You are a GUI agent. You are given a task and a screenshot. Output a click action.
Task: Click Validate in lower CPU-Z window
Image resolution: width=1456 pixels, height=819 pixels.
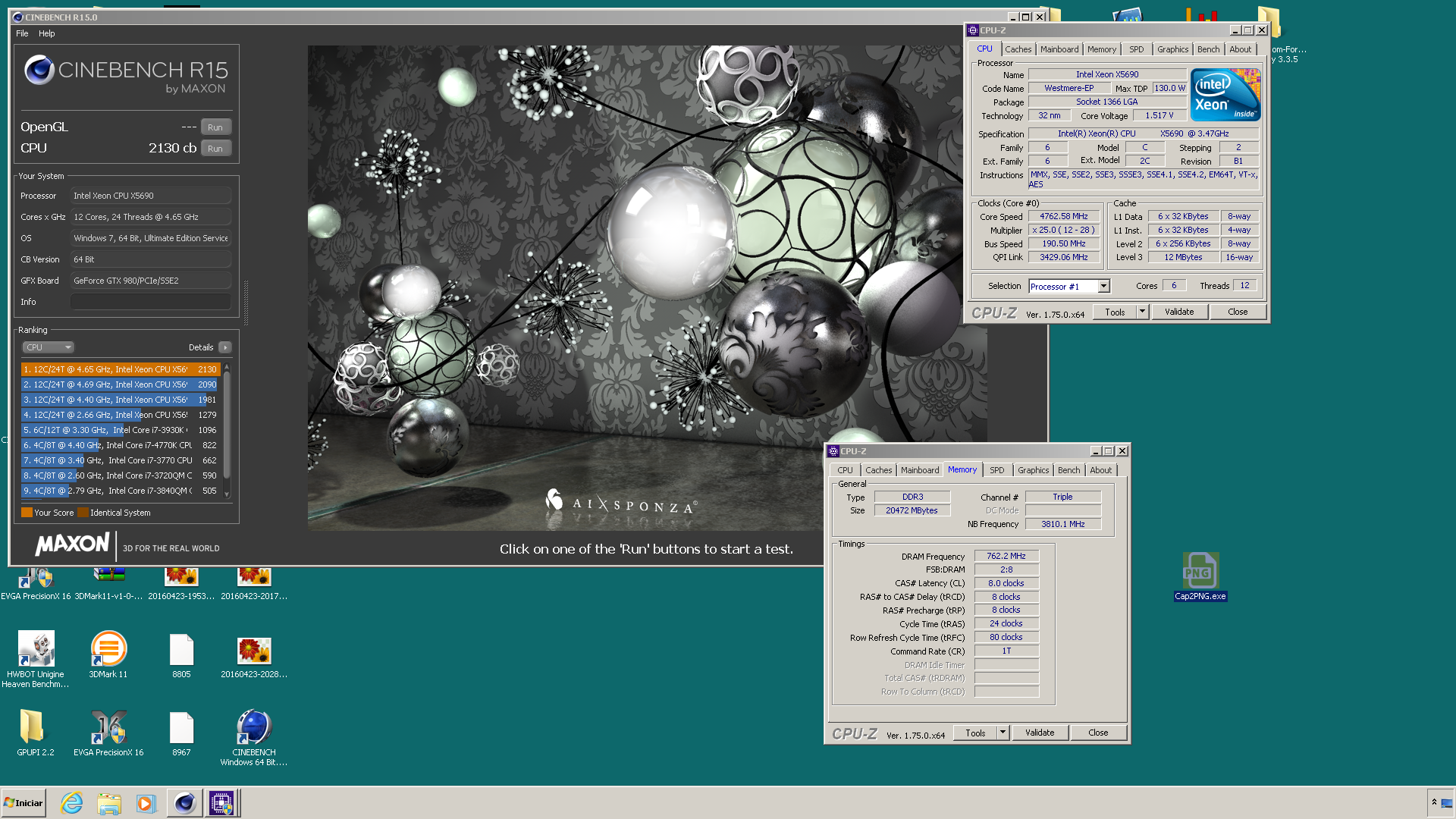1040,733
